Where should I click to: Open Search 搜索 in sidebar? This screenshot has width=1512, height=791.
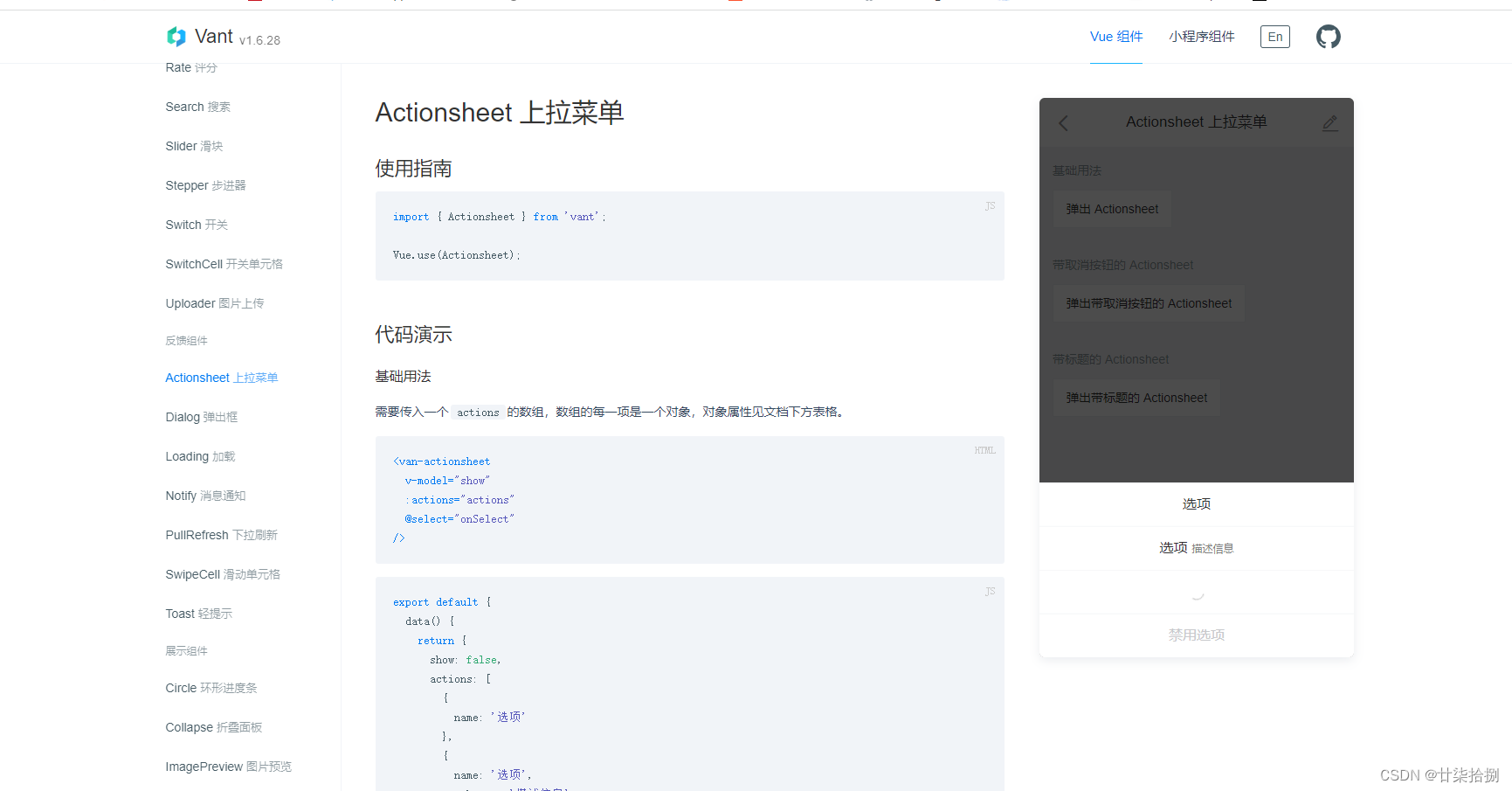tap(198, 107)
